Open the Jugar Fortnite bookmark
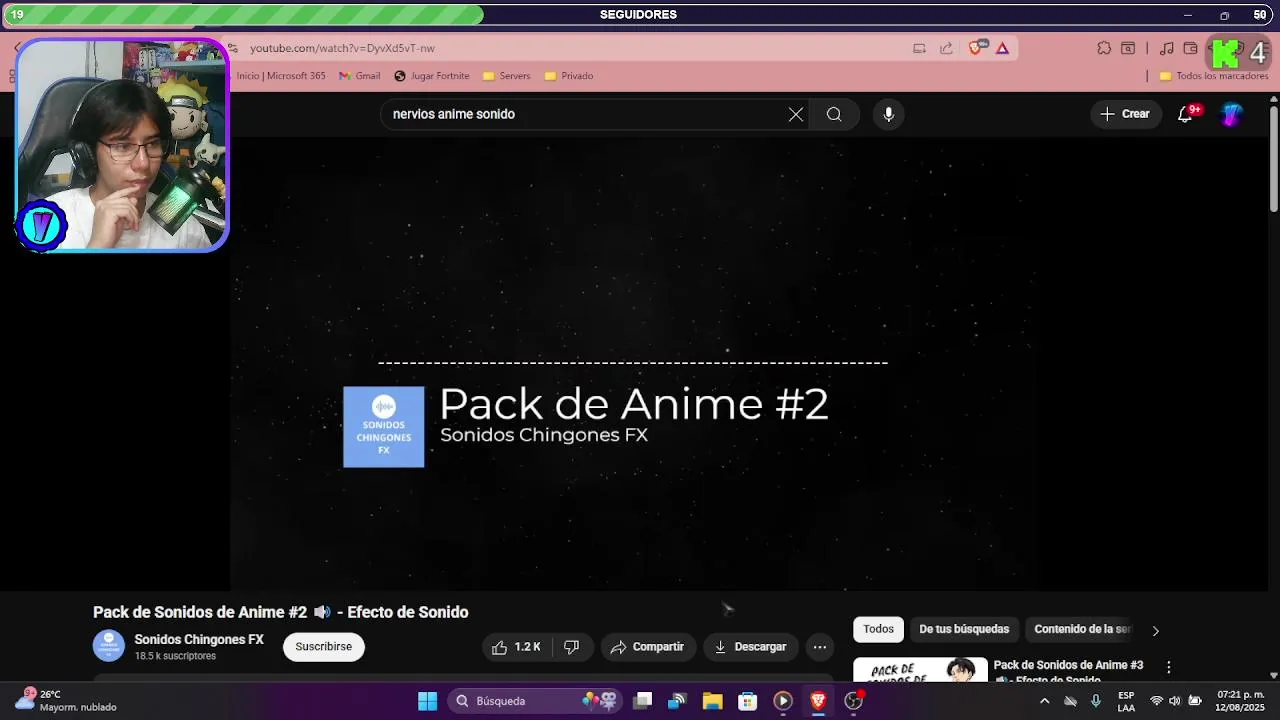 pyautogui.click(x=432, y=76)
